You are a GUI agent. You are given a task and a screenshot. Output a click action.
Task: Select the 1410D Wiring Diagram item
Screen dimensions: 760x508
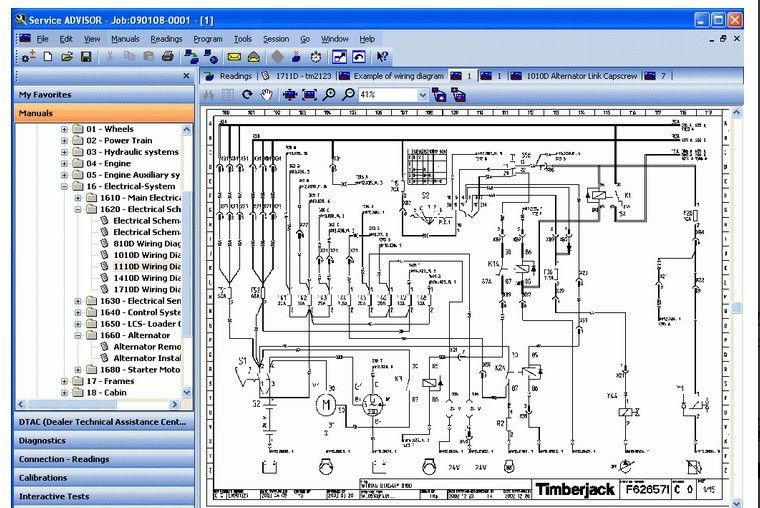(x=147, y=278)
